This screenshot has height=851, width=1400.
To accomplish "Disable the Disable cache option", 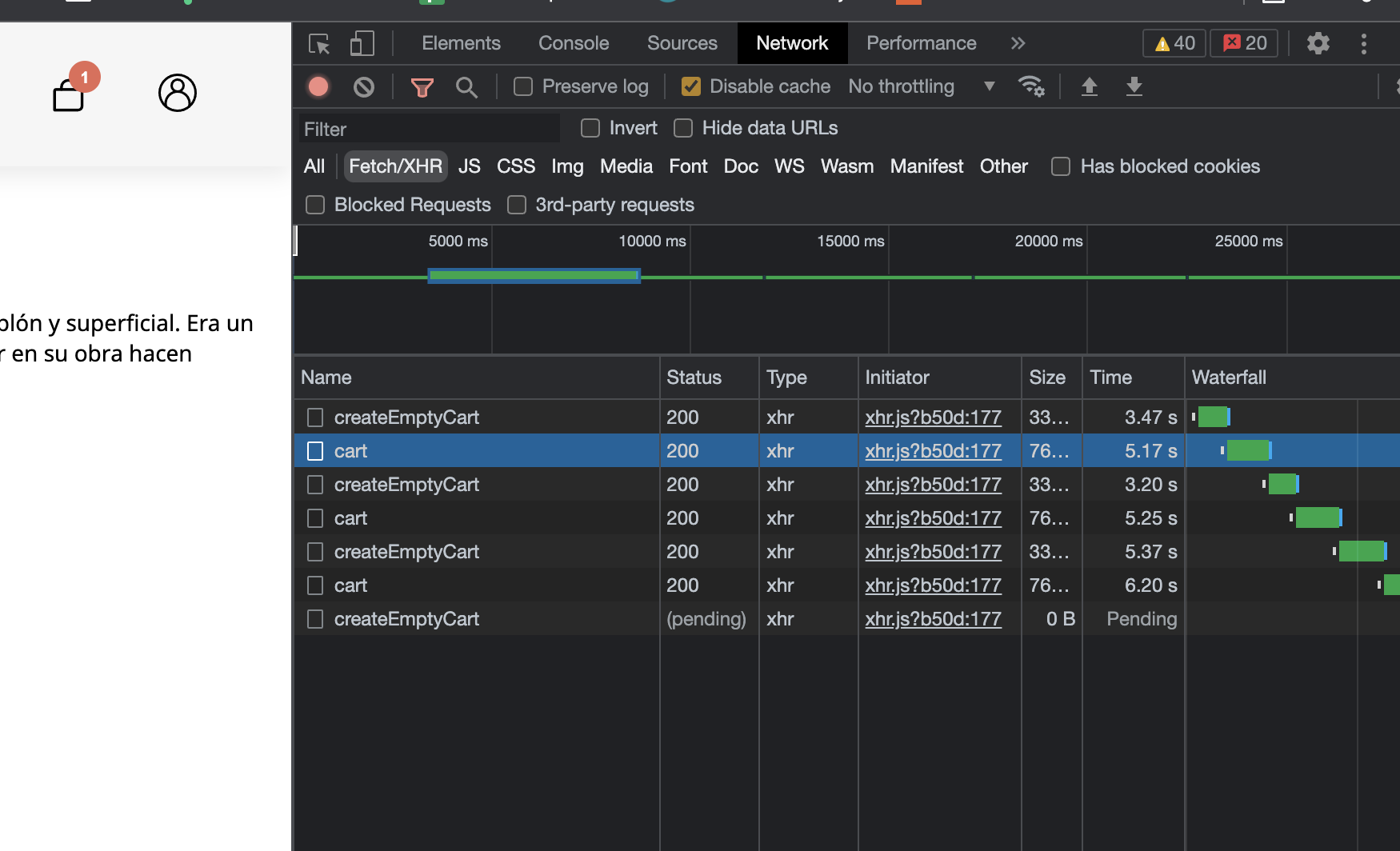I will pyautogui.click(x=691, y=86).
